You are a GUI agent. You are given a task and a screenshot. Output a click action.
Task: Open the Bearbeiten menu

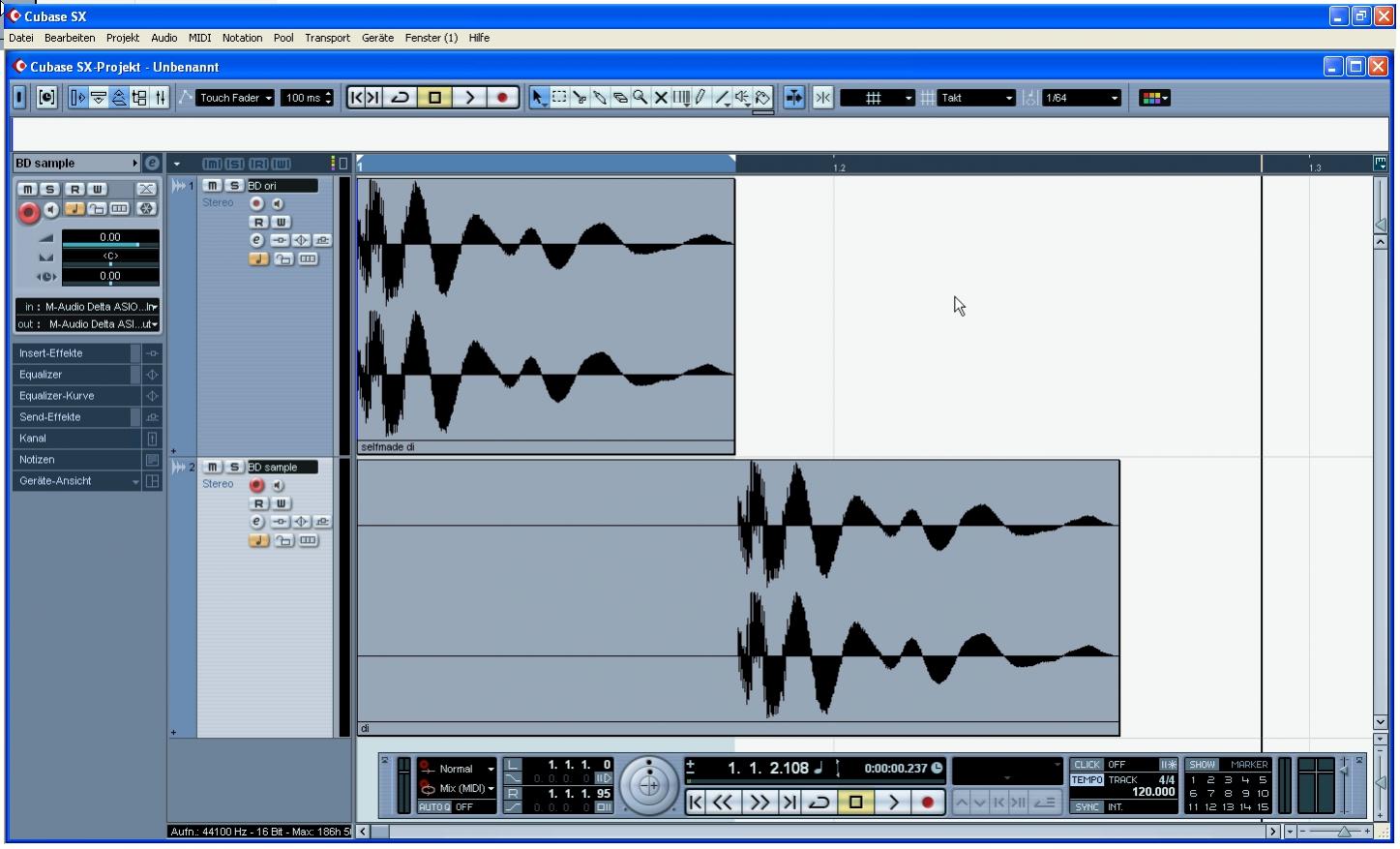click(x=70, y=38)
